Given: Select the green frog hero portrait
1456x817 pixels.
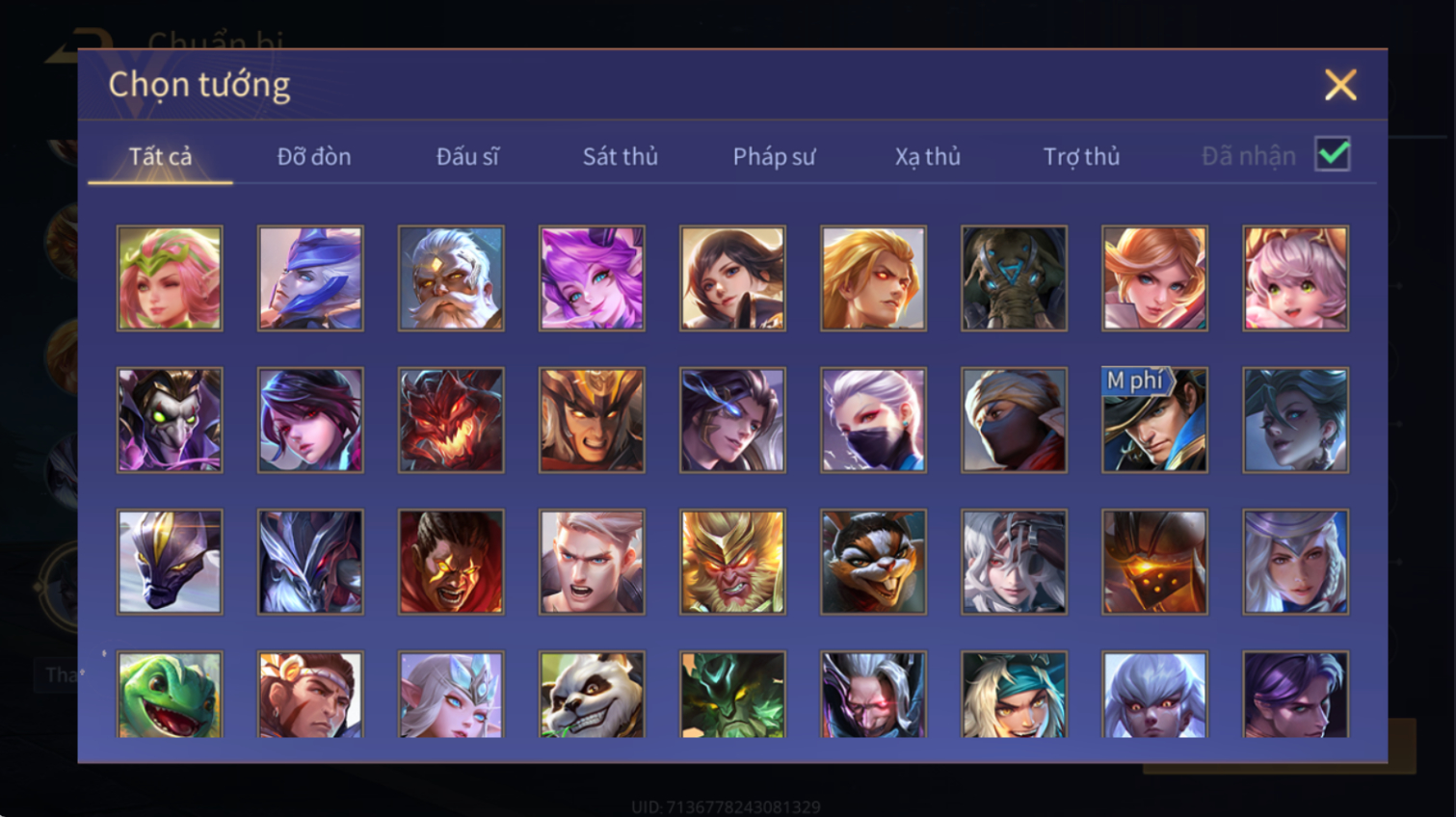Looking at the screenshot, I should click(170, 695).
